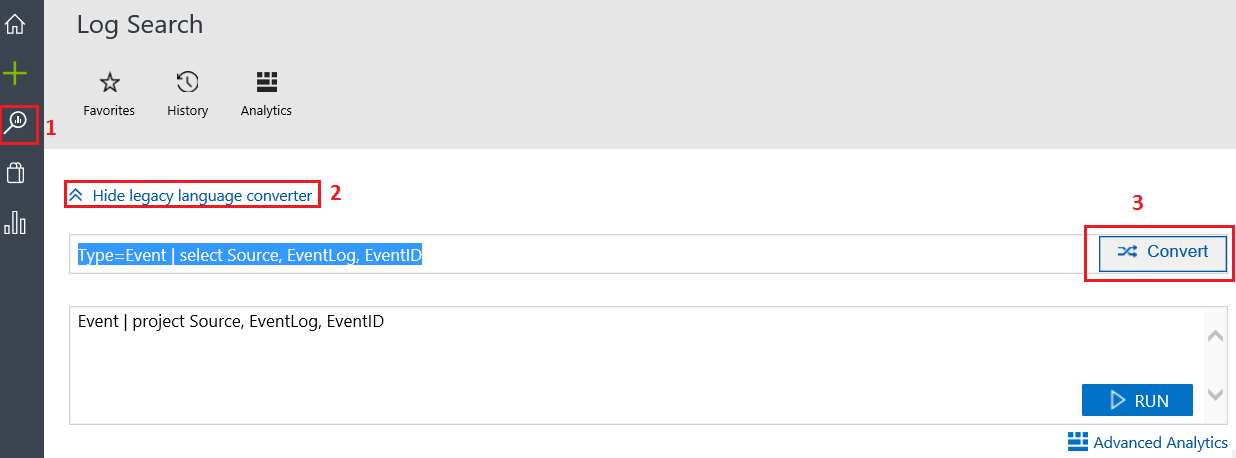The image size is (1236, 458).
Task: Click the scroll up arrow of the query box
Action: coord(1216,337)
